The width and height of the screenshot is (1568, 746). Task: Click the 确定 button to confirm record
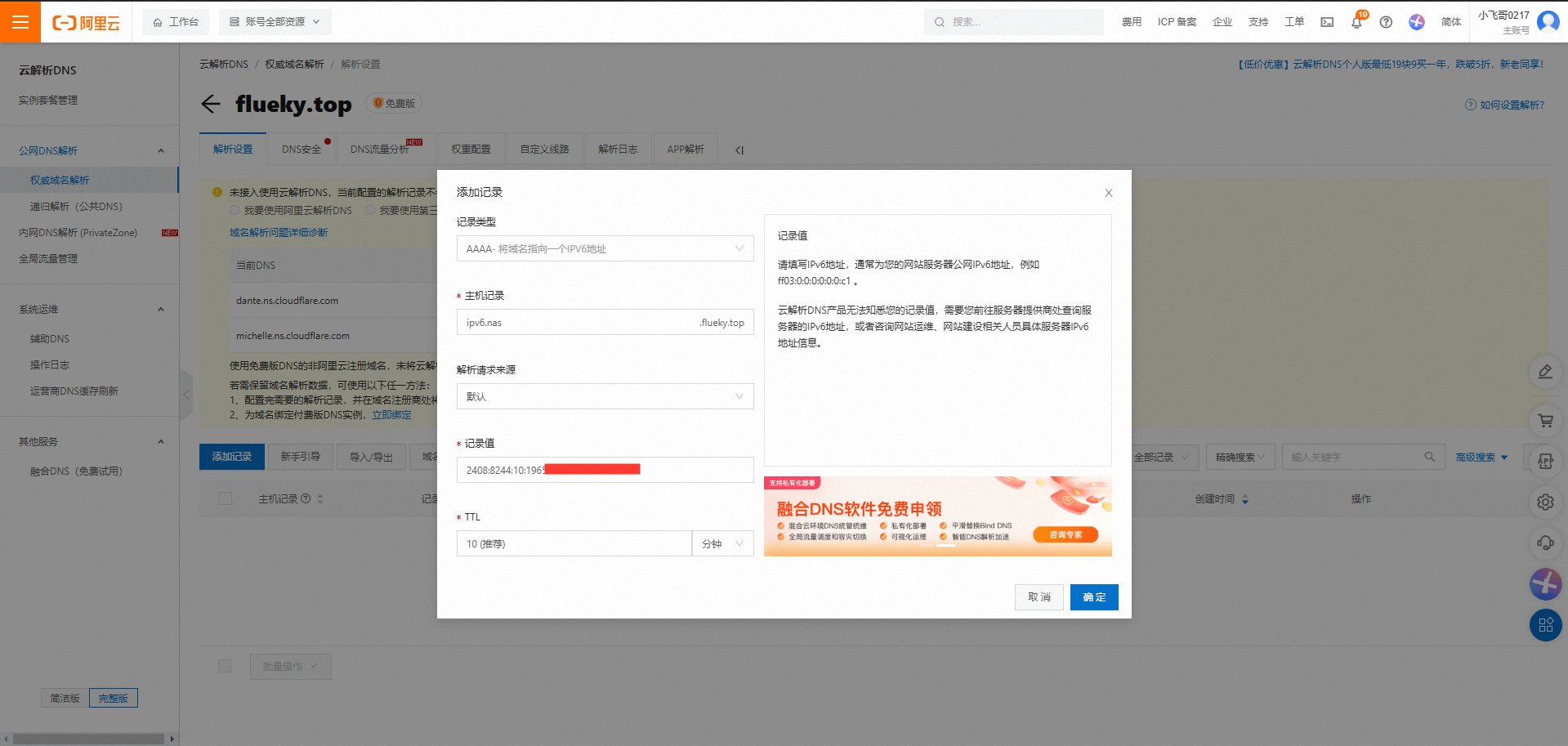[1093, 597]
